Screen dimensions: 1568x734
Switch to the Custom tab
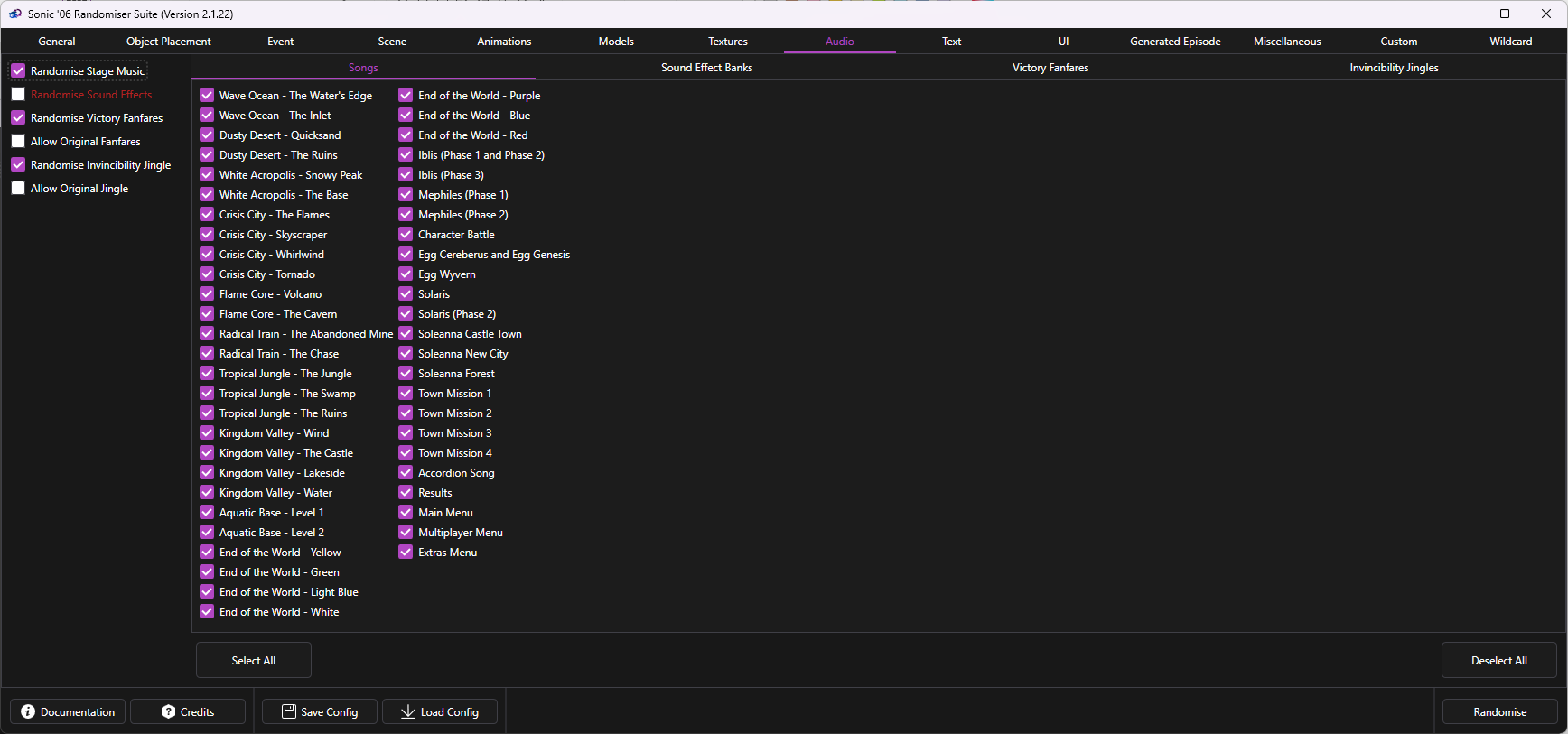(1399, 42)
